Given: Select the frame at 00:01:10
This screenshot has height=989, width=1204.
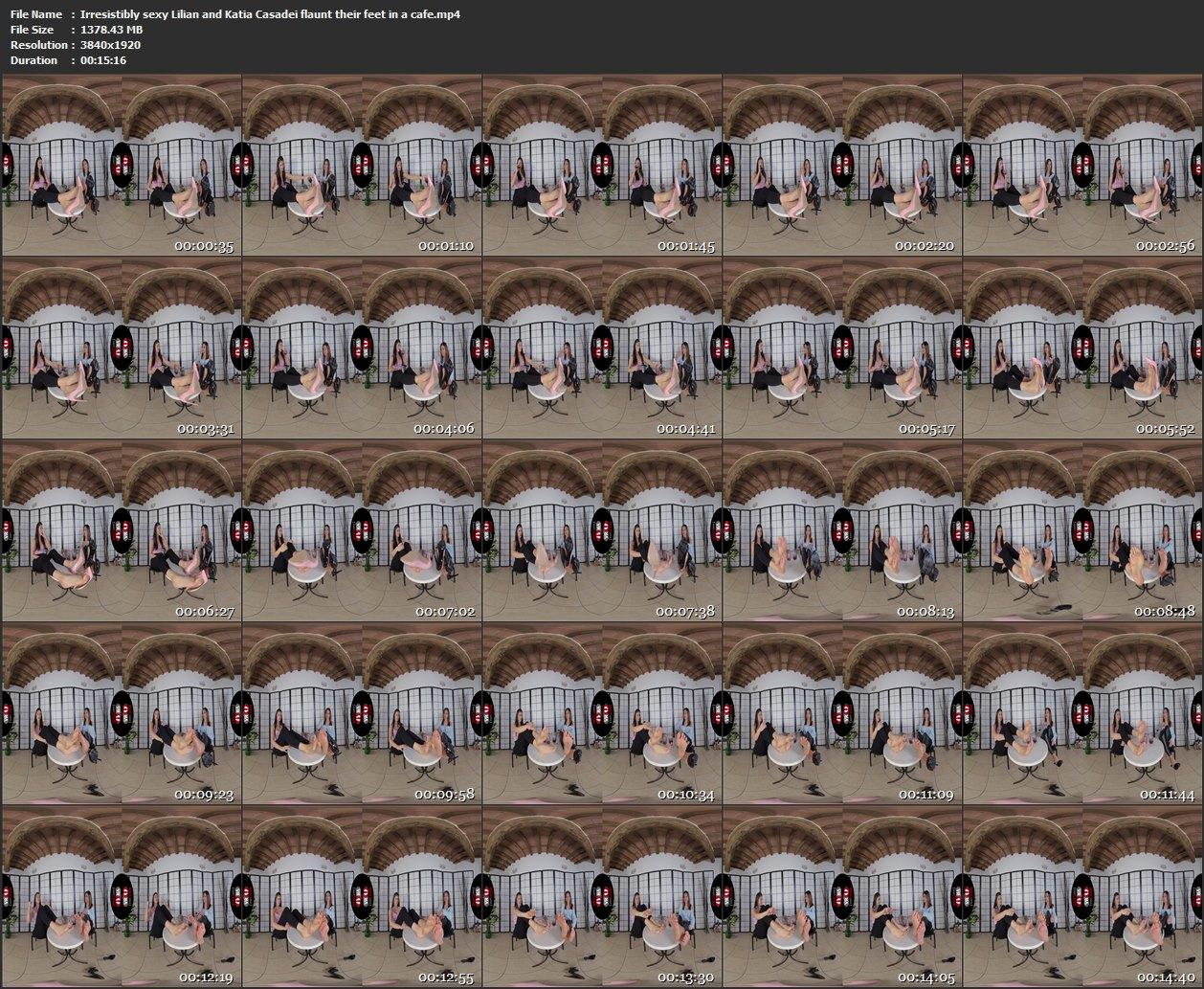Looking at the screenshot, I should [x=362, y=166].
